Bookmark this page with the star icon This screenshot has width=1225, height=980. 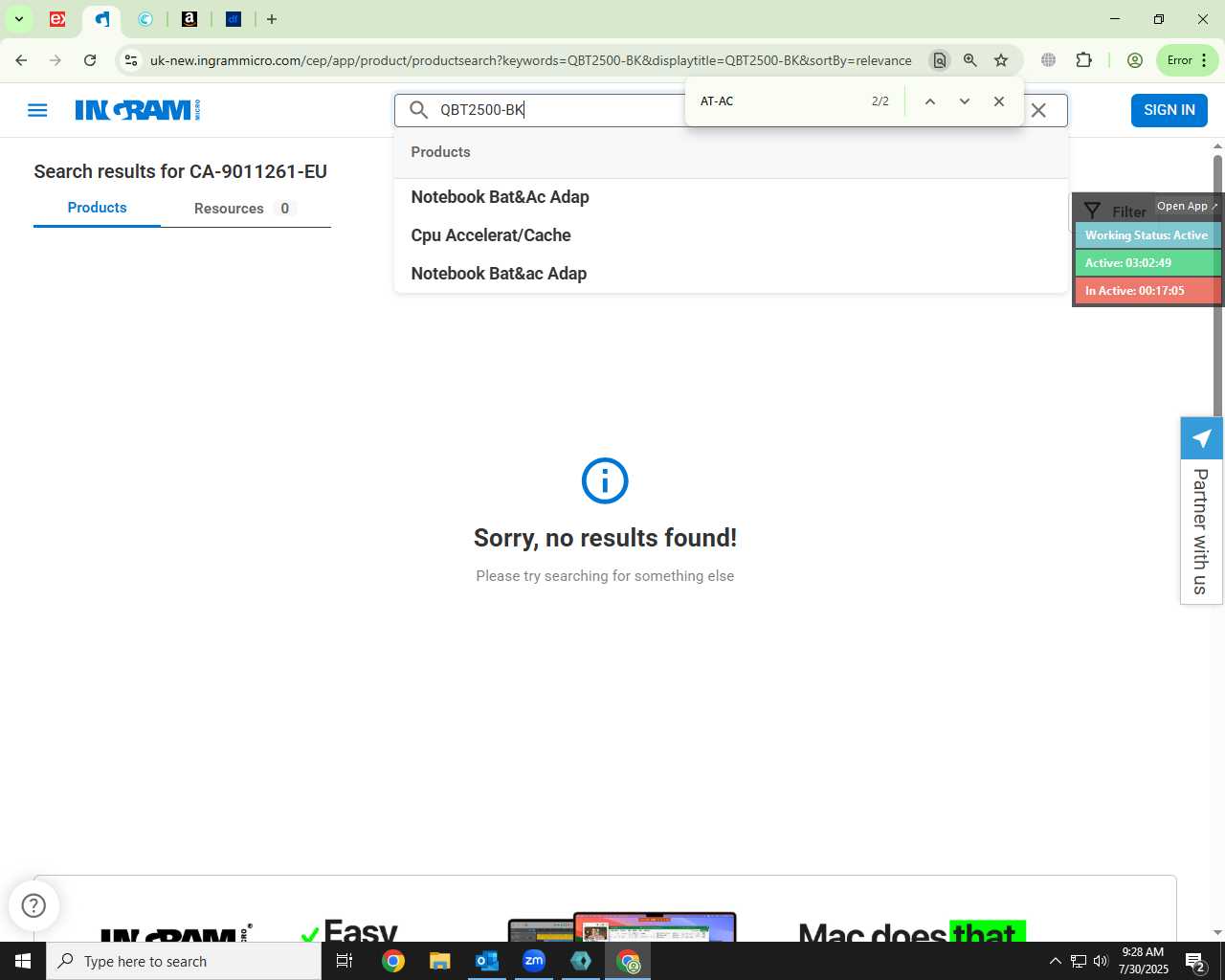pos(1001,60)
